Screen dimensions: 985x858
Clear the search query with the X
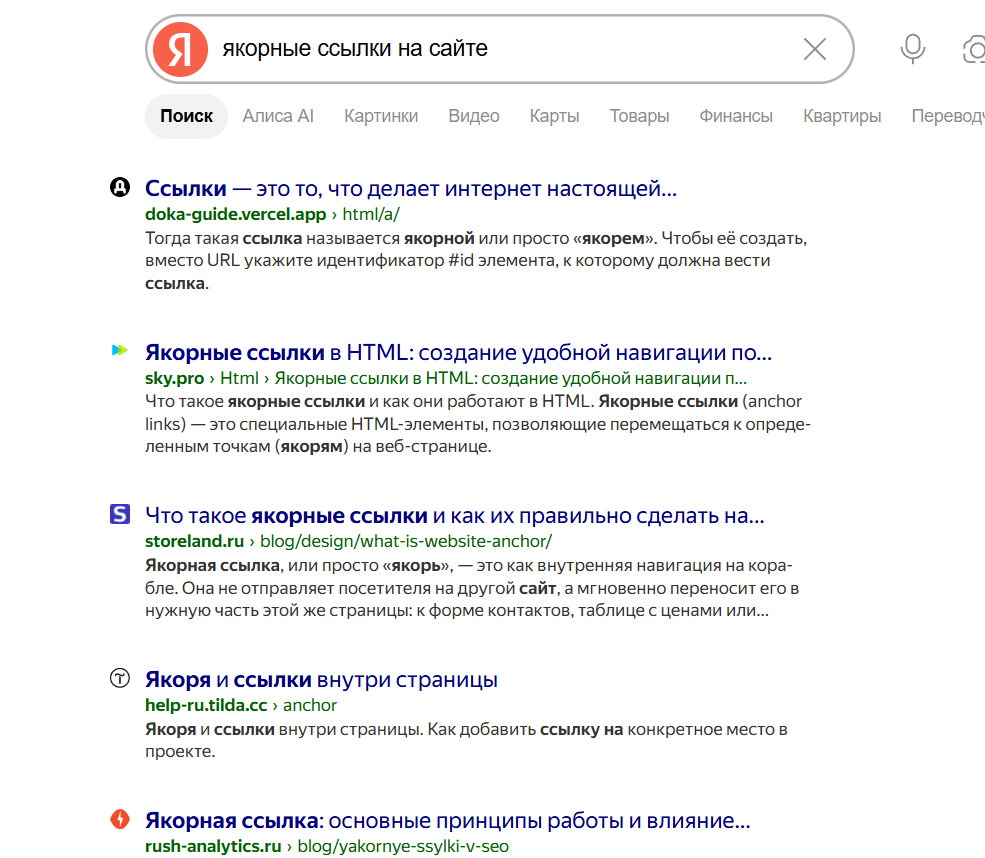tap(815, 49)
